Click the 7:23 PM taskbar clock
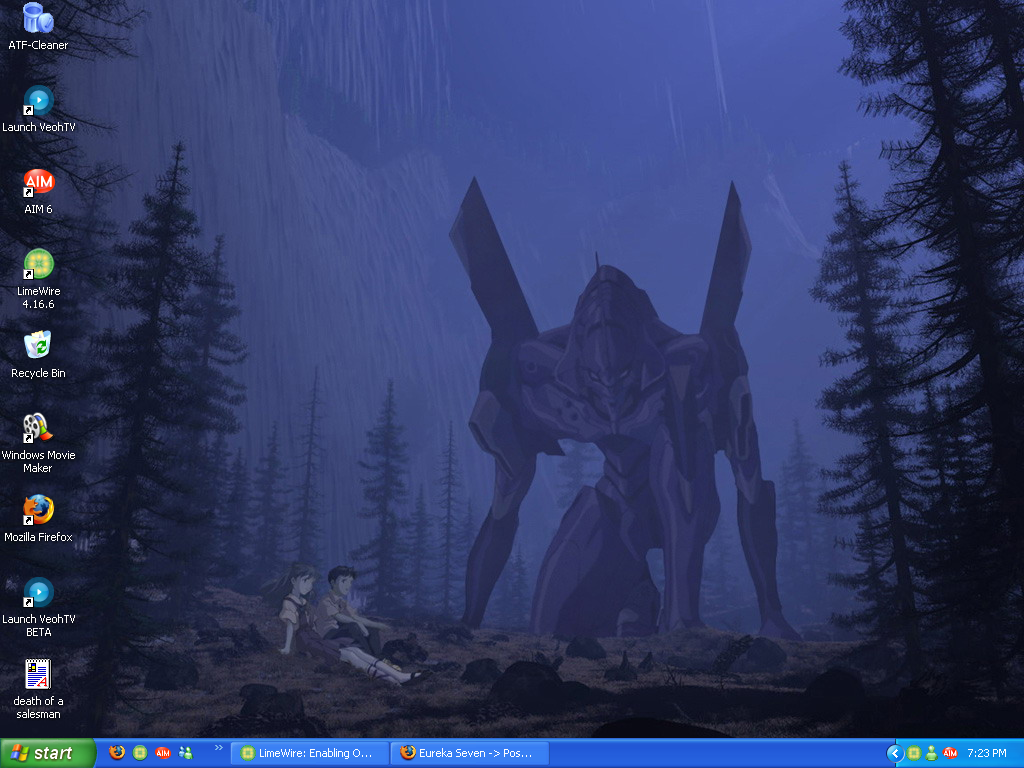The image size is (1024, 768). pos(987,753)
